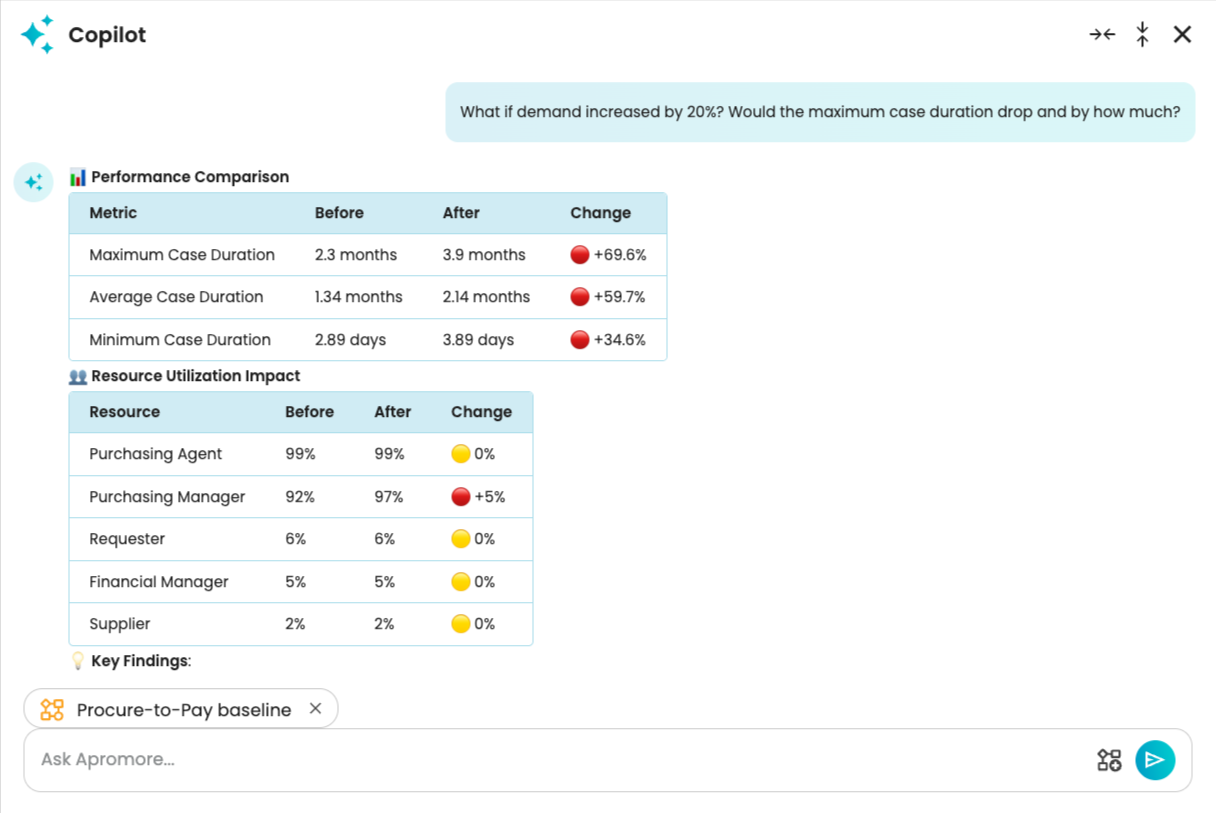Open the add model context icon
The width and height of the screenshot is (1216, 813).
point(1109,760)
